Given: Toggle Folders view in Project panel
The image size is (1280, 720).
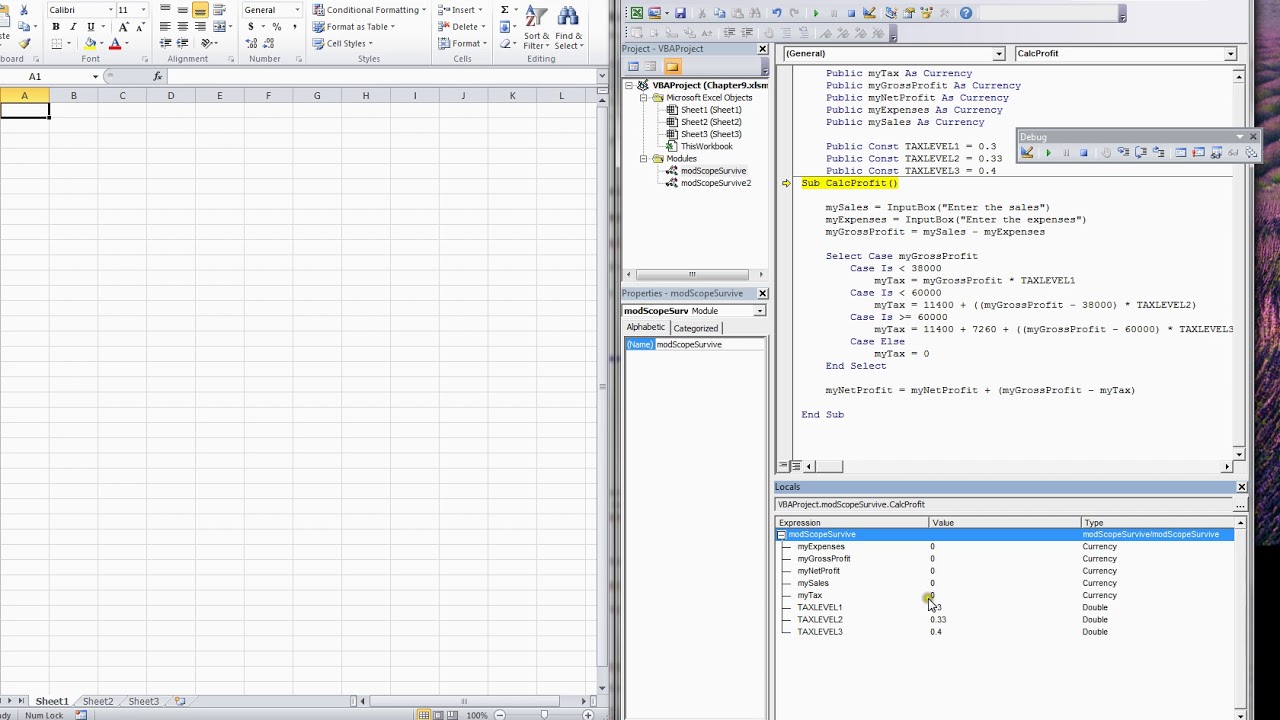Looking at the screenshot, I should coord(672,66).
